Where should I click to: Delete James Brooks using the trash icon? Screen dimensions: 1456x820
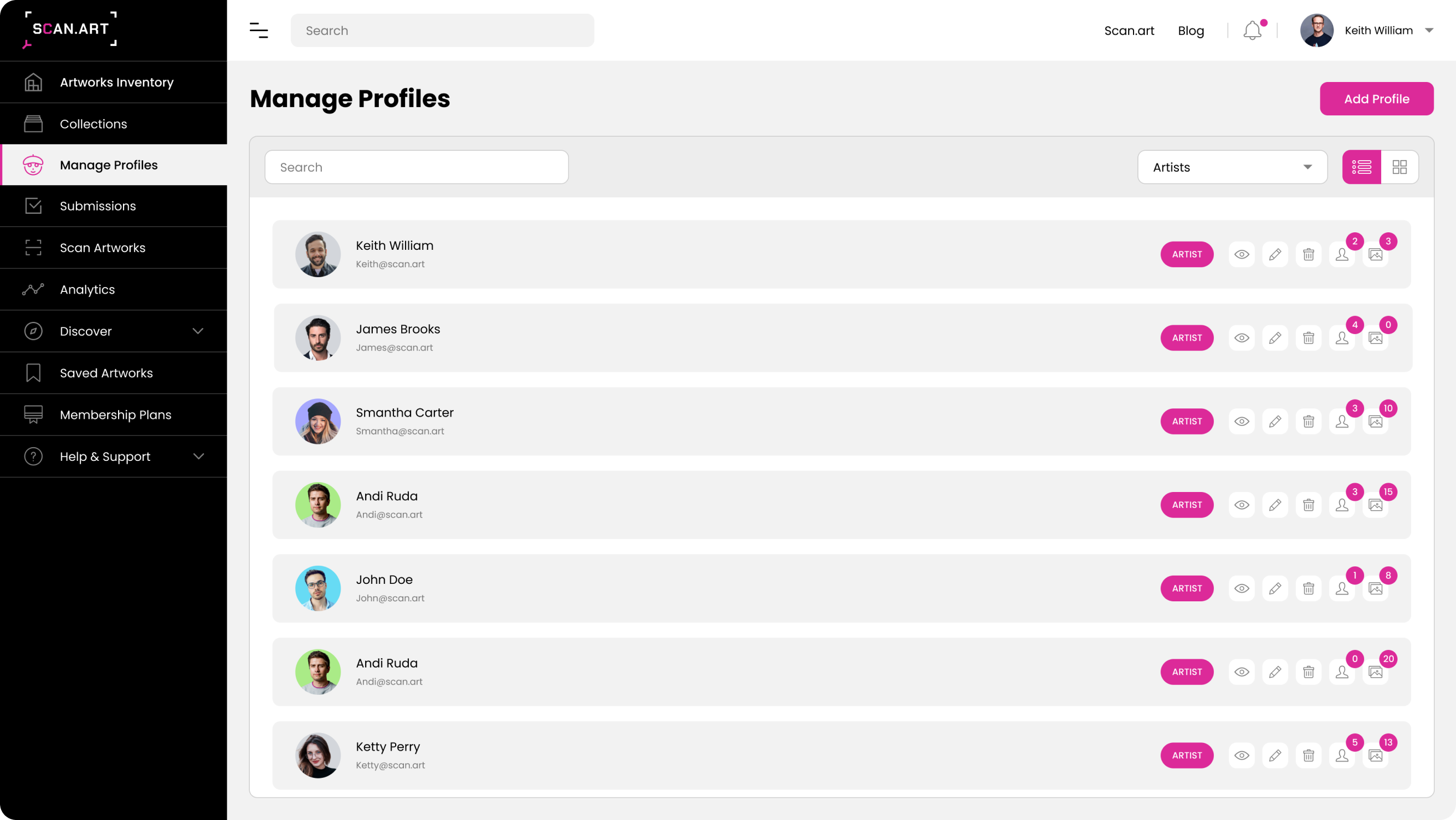click(x=1309, y=338)
